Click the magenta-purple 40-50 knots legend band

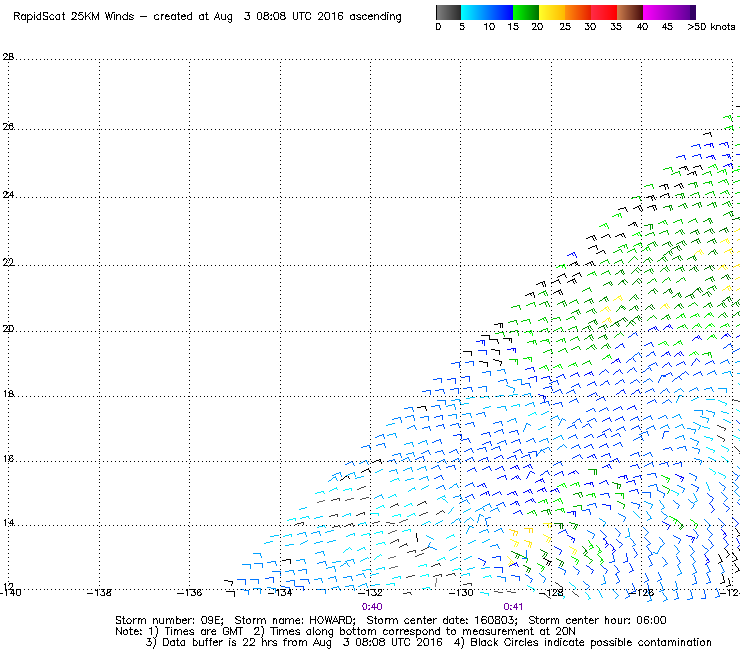pyautogui.click(x=669, y=12)
